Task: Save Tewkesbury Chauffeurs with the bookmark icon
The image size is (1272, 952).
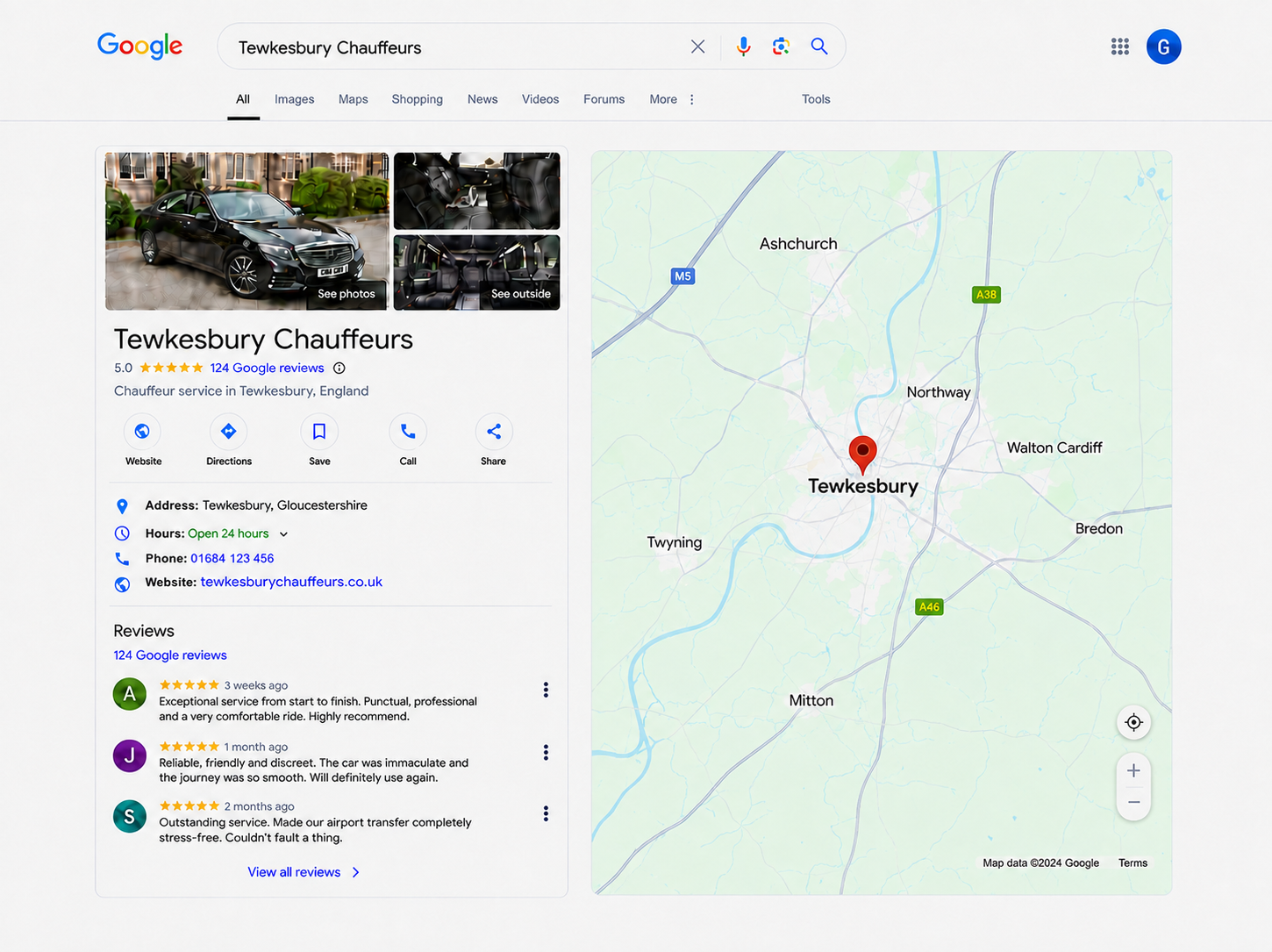Action: (319, 431)
